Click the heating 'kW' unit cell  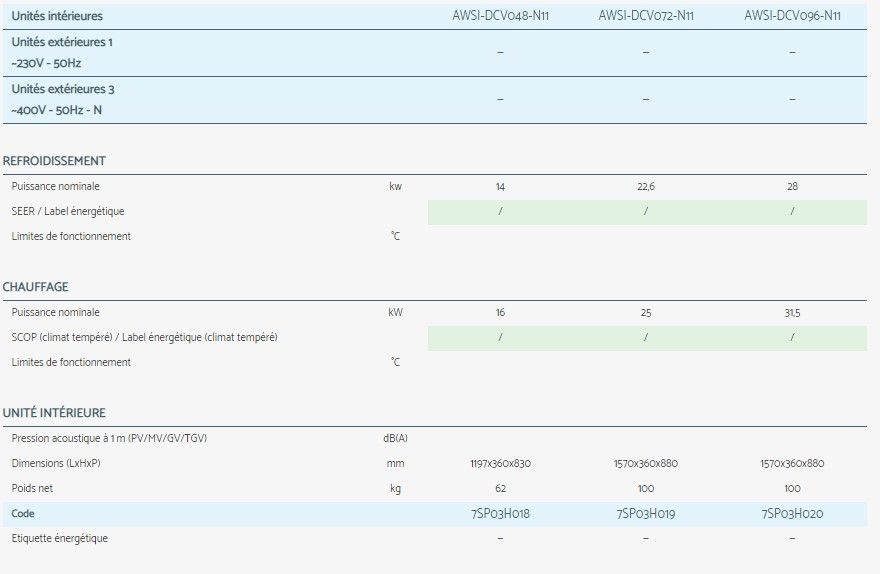pyautogui.click(x=396, y=312)
